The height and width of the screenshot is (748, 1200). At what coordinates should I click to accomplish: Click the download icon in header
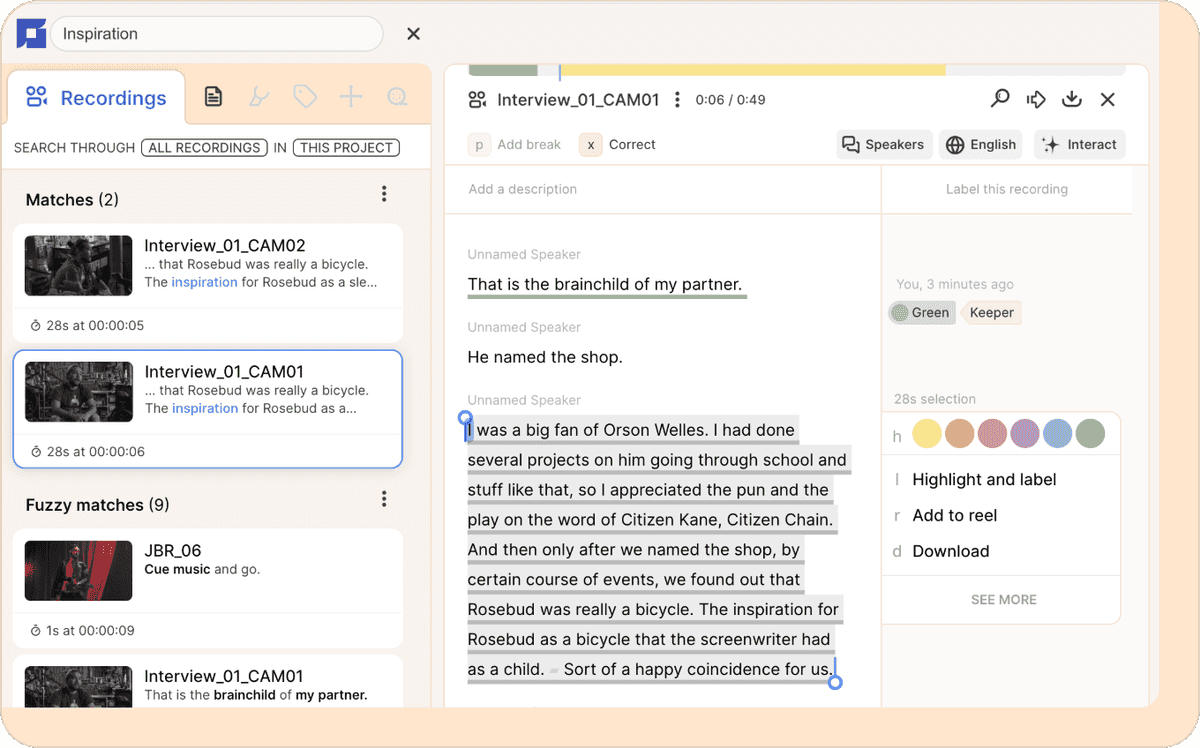[1072, 99]
